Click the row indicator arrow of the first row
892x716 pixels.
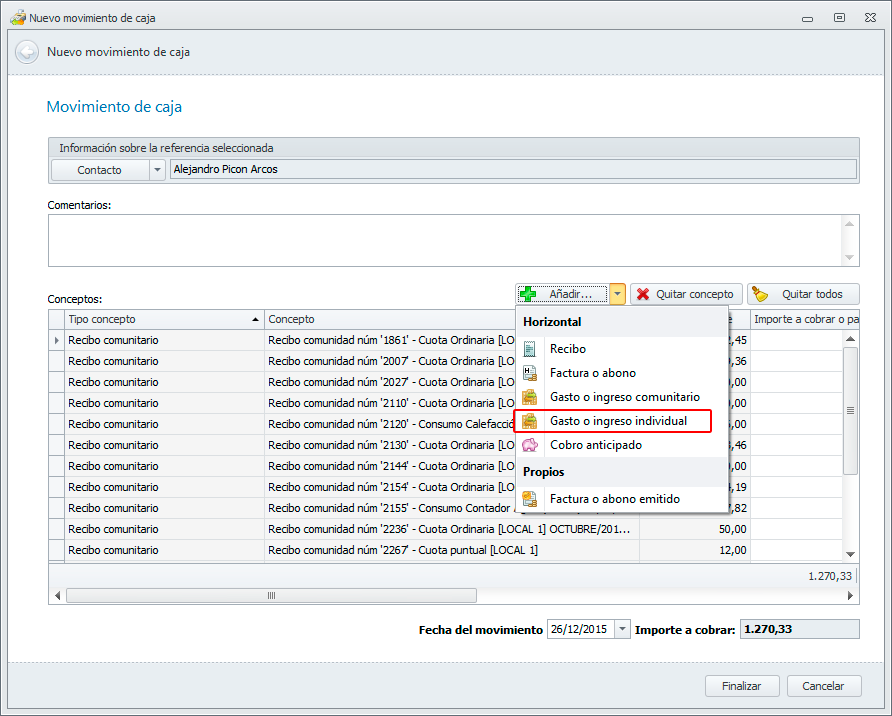(x=56, y=340)
